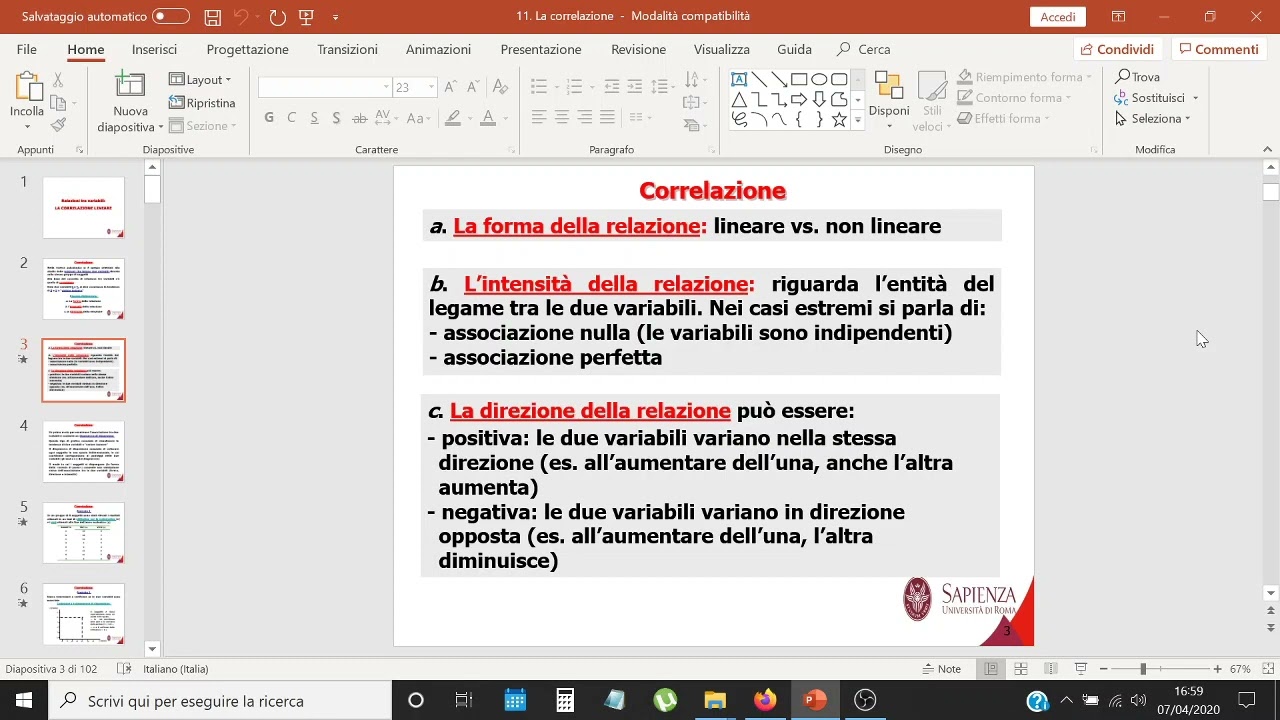The height and width of the screenshot is (720, 1280).
Task: Click the Redo/Repeat circular arrow icon
Action: tap(277, 17)
